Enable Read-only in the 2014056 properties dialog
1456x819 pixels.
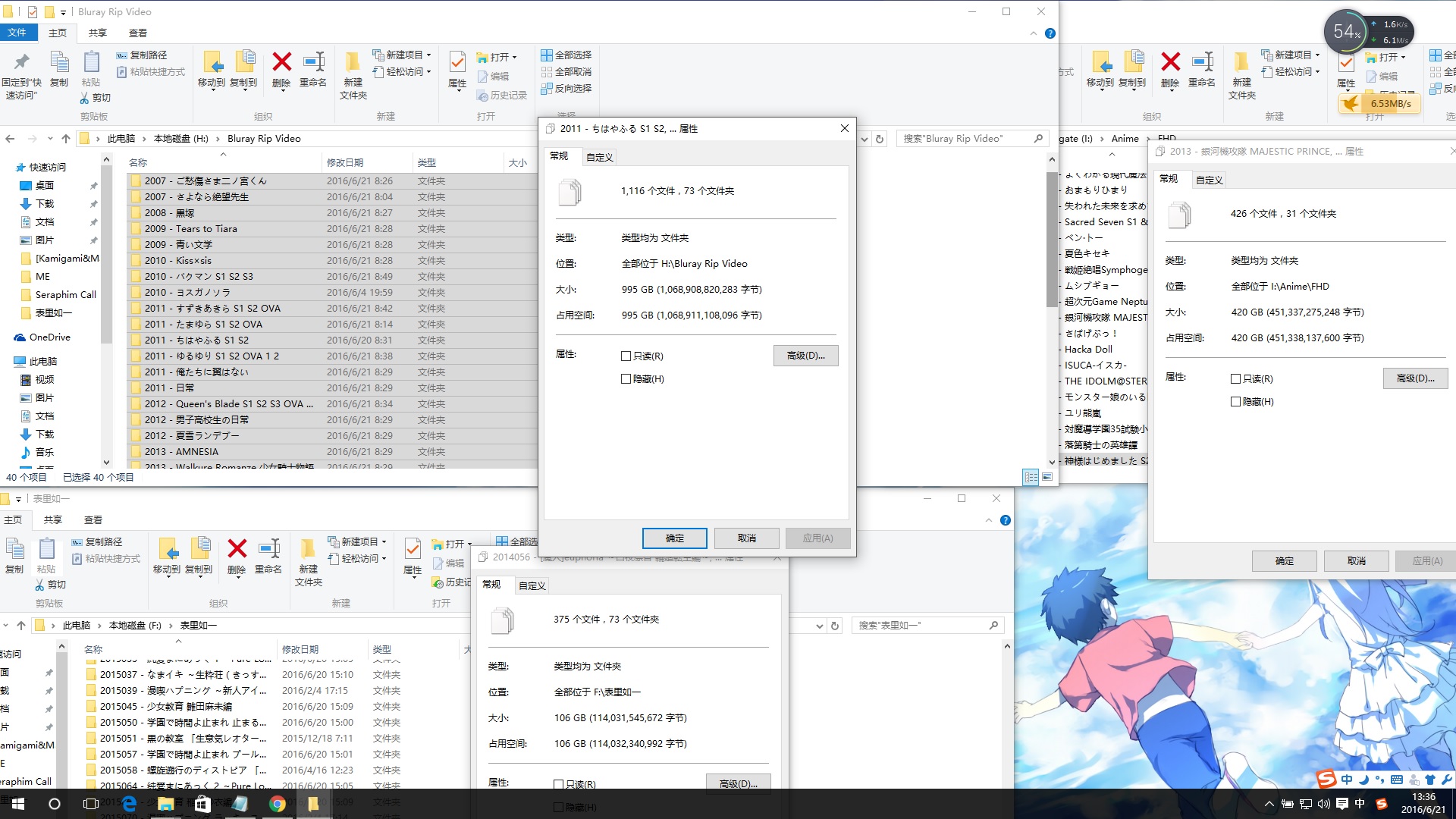tap(558, 785)
